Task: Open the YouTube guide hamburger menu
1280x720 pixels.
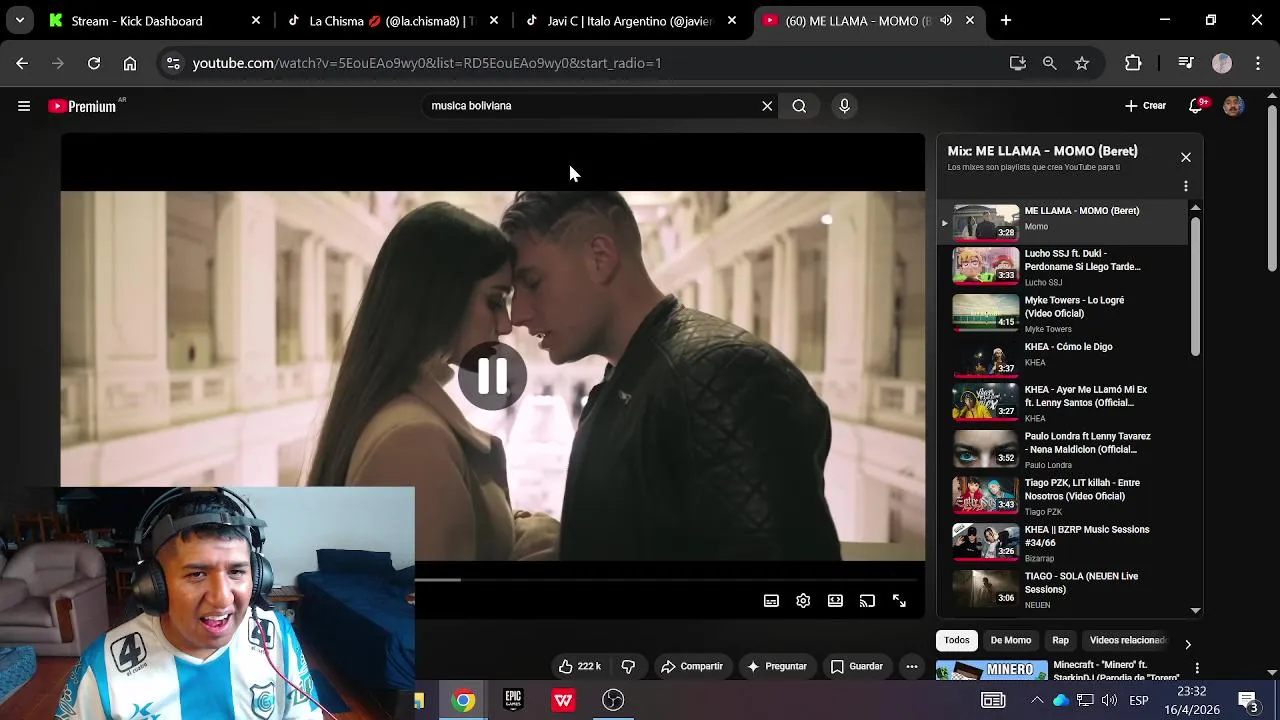Action: 24,106
